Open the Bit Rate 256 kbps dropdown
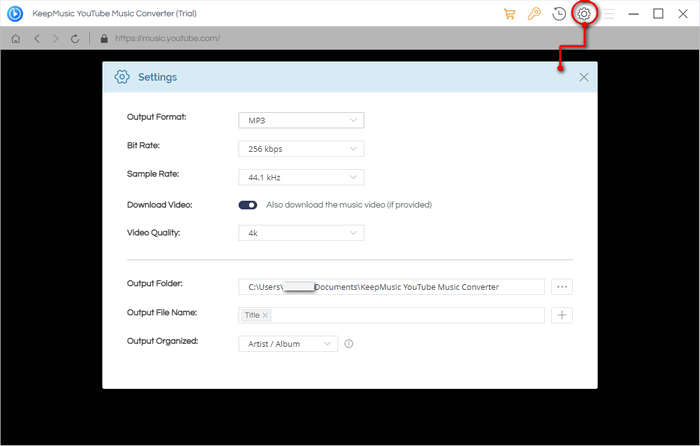Viewport: 700px width, 446px height. pyautogui.click(x=301, y=149)
